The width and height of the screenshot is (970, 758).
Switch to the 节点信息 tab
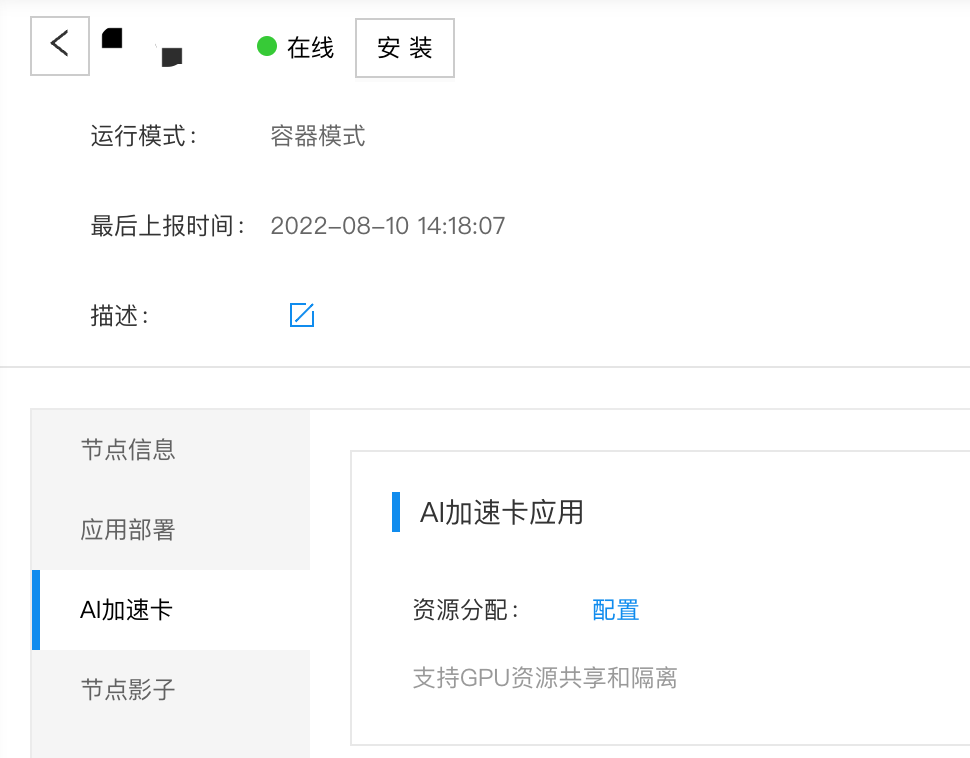(171, 449)
